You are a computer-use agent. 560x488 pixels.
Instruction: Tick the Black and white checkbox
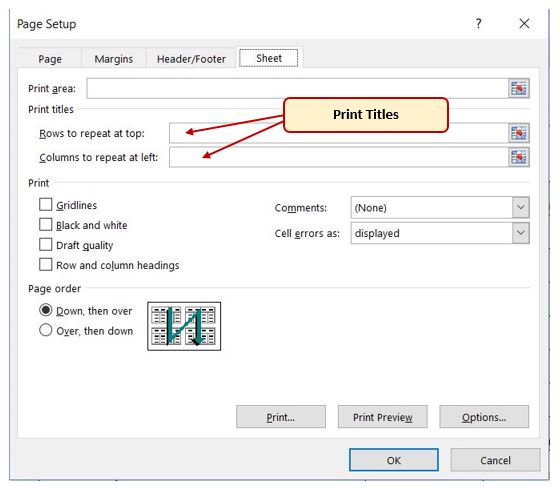click(x=46, y=225)
